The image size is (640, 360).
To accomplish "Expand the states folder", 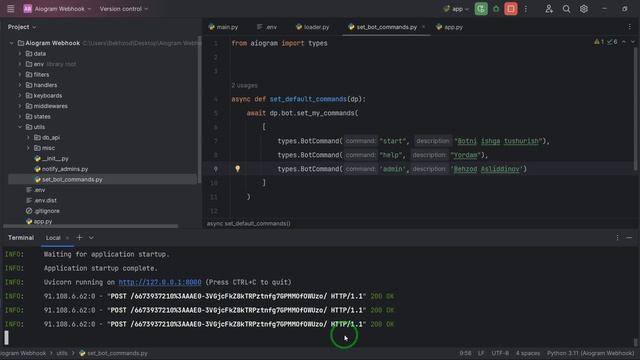I will tap(20, 116).
